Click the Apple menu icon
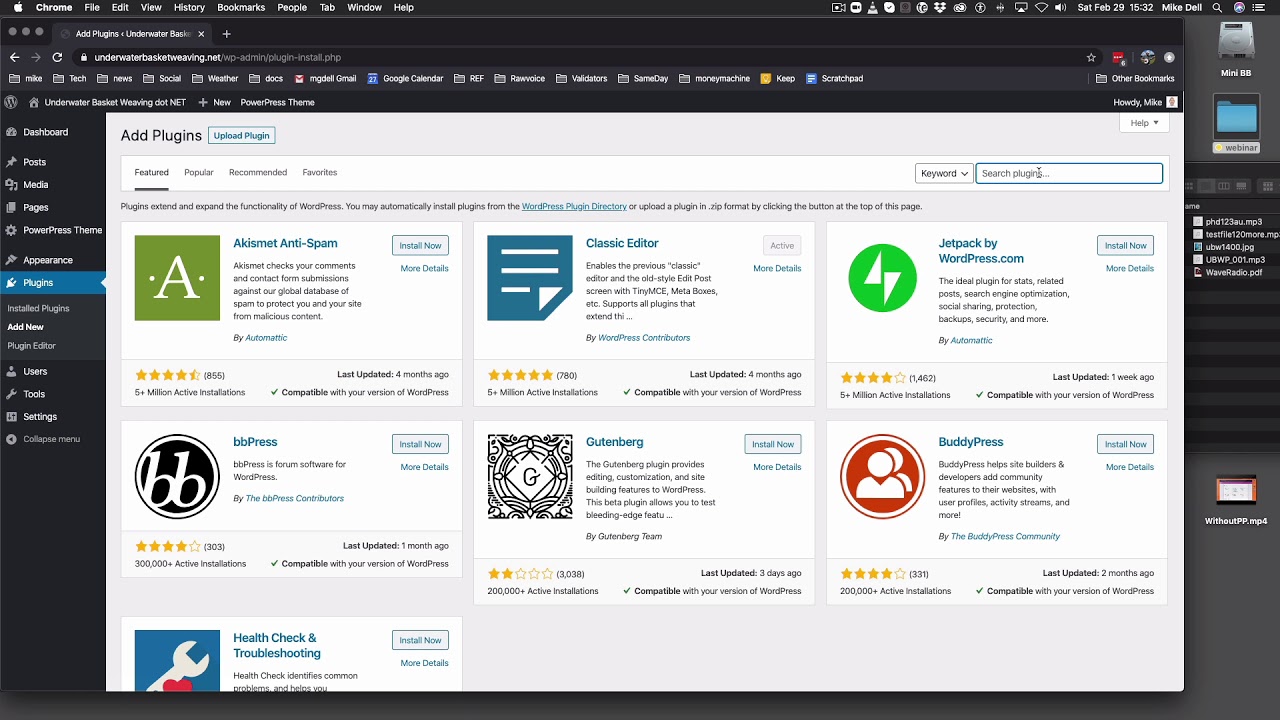The height and width of the screenshot is (720, 1280). click(x=17, y=7)
